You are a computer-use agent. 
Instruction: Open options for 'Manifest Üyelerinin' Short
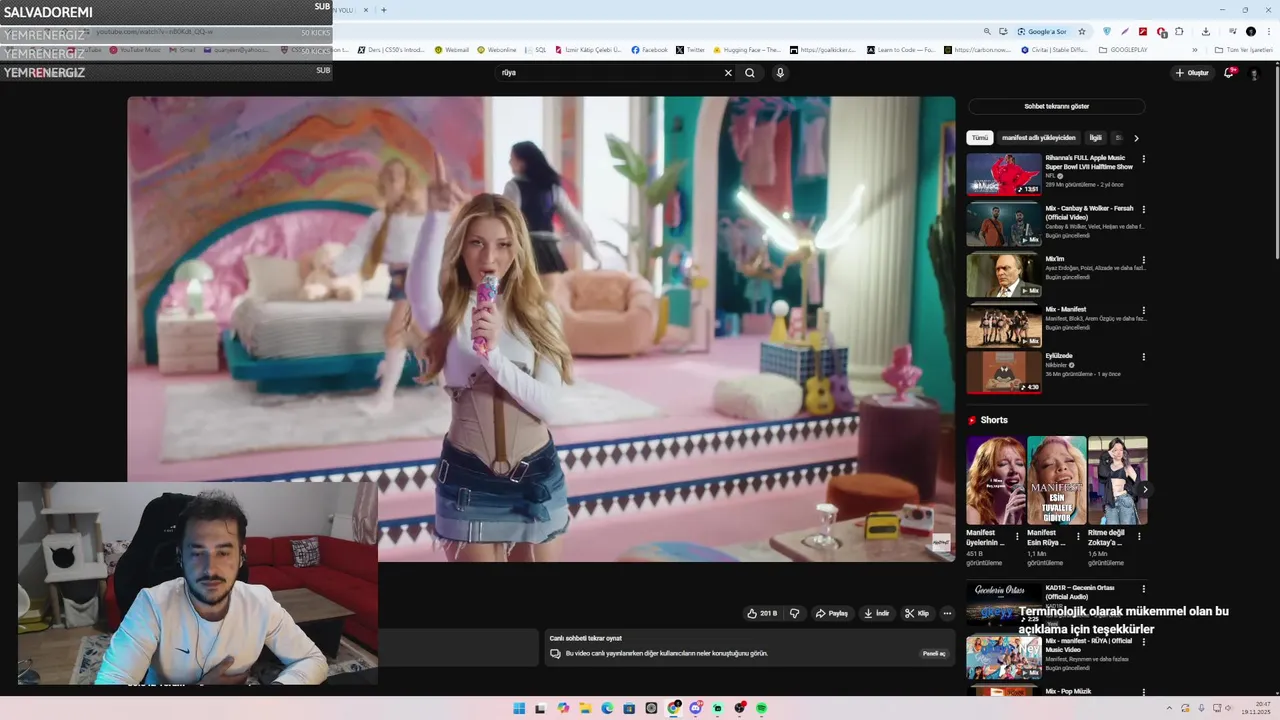point(1018,536)
